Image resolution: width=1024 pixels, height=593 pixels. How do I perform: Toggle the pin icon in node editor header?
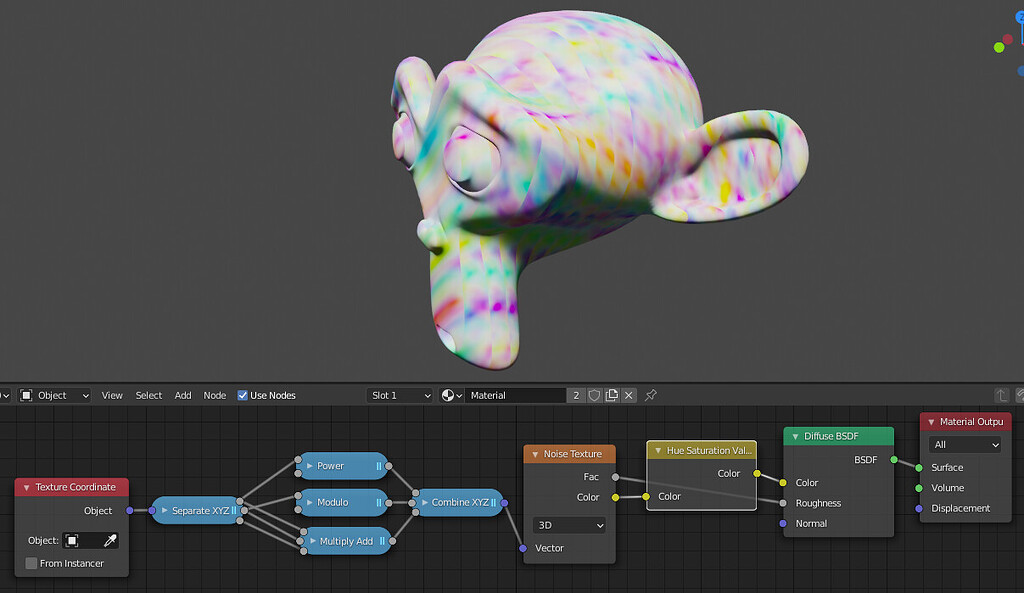click(x=650, y=395)
